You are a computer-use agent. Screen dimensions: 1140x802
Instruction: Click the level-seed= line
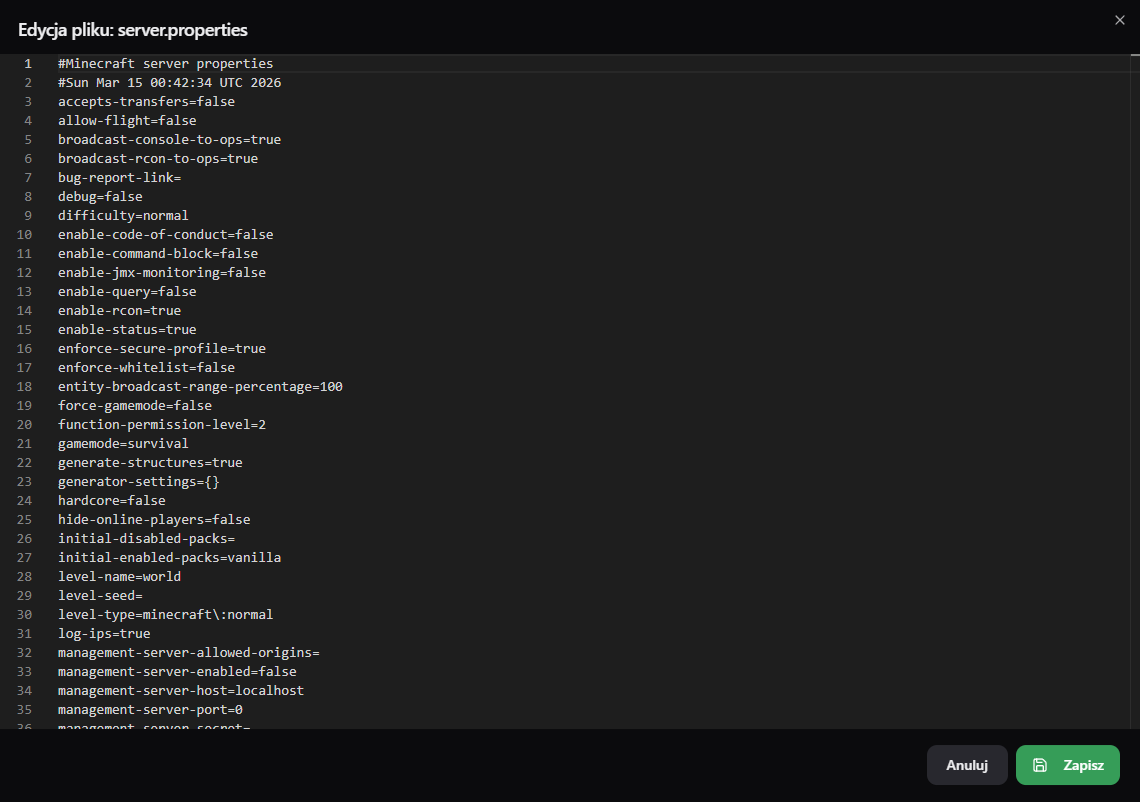pyautogui.click(x=100, y=596)
